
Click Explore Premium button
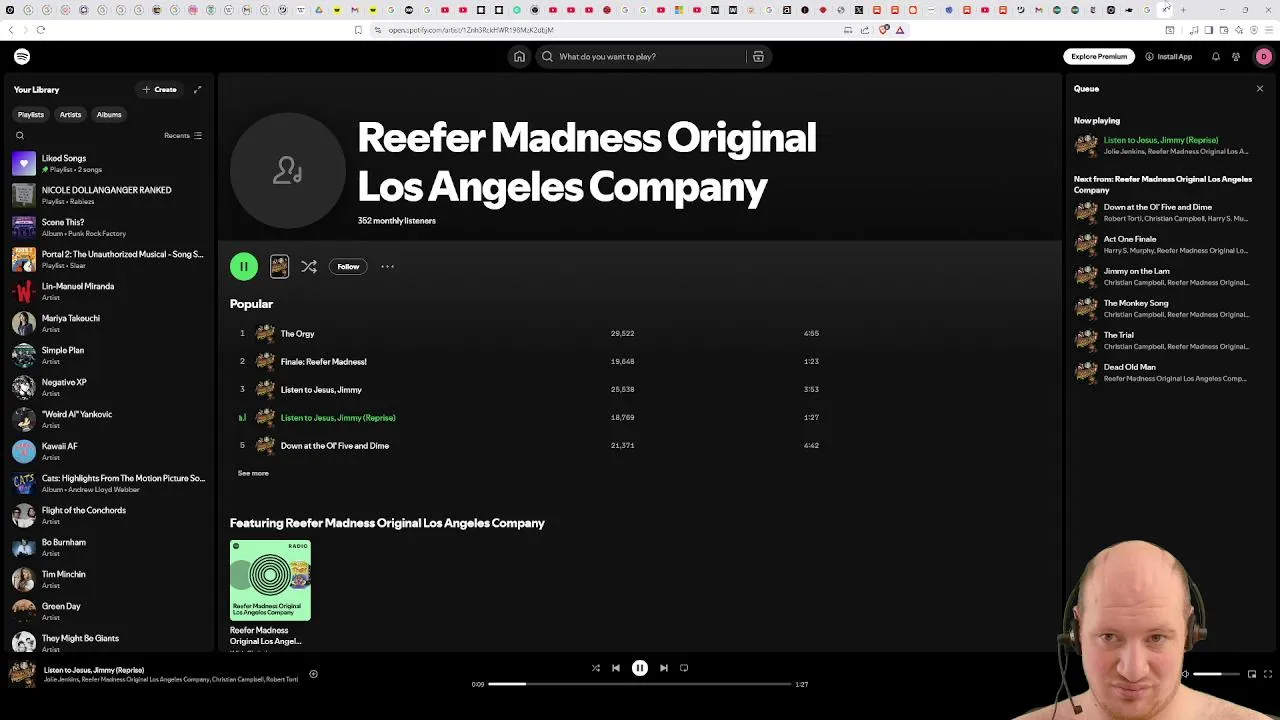1099,57
